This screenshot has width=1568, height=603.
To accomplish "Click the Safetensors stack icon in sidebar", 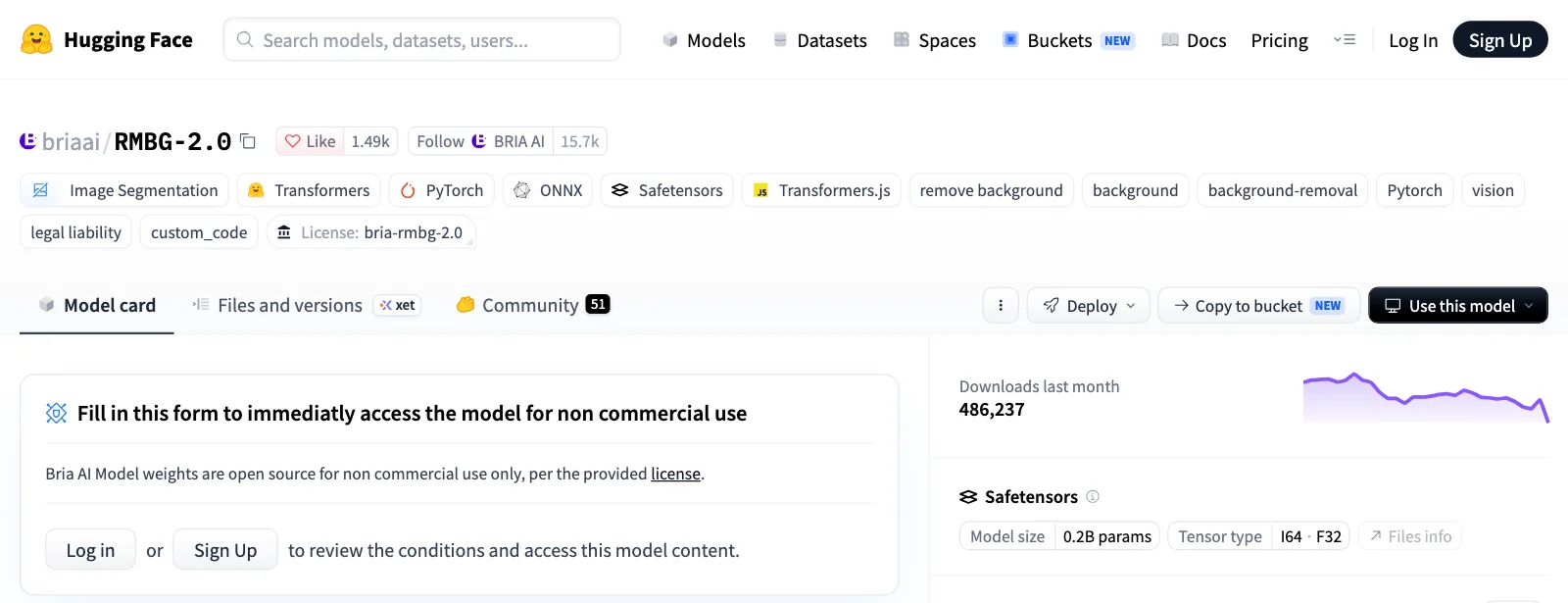I will [x=968, y=497].
